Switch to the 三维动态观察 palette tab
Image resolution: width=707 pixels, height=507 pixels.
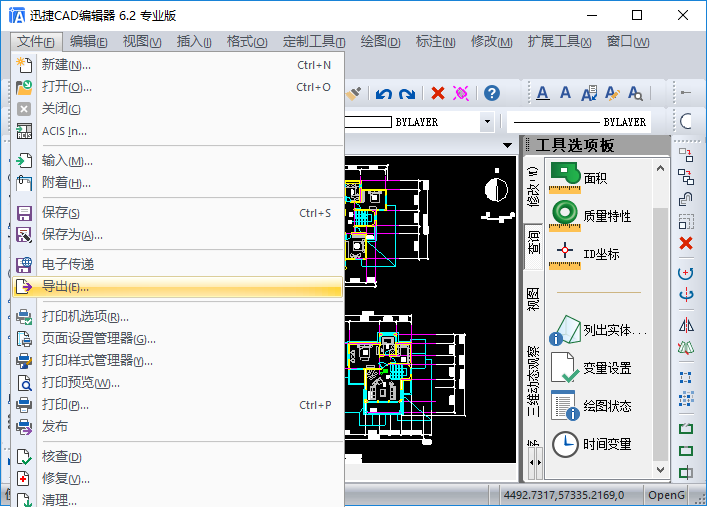click(x=533, y=381)
